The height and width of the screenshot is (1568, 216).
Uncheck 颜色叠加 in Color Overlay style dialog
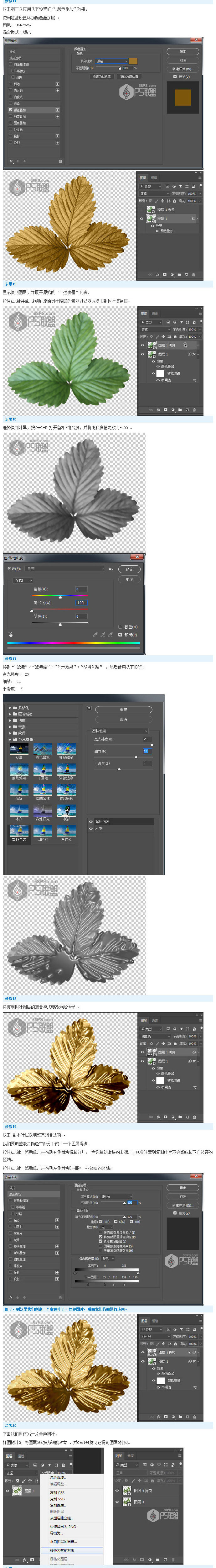pyautogui.click(x=11, y=110)
